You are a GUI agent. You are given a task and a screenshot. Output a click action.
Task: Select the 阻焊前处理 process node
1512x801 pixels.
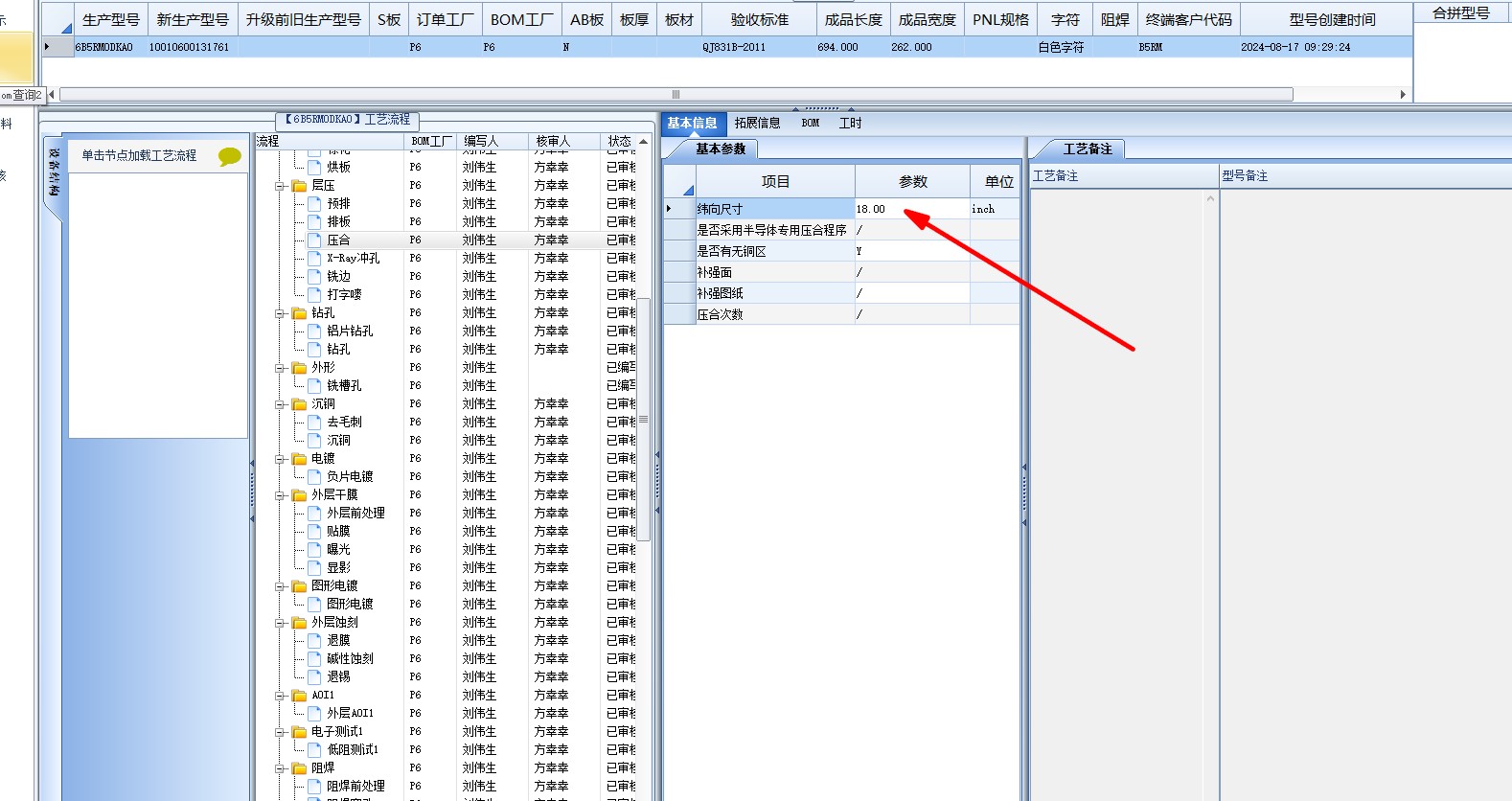[355, 787]
